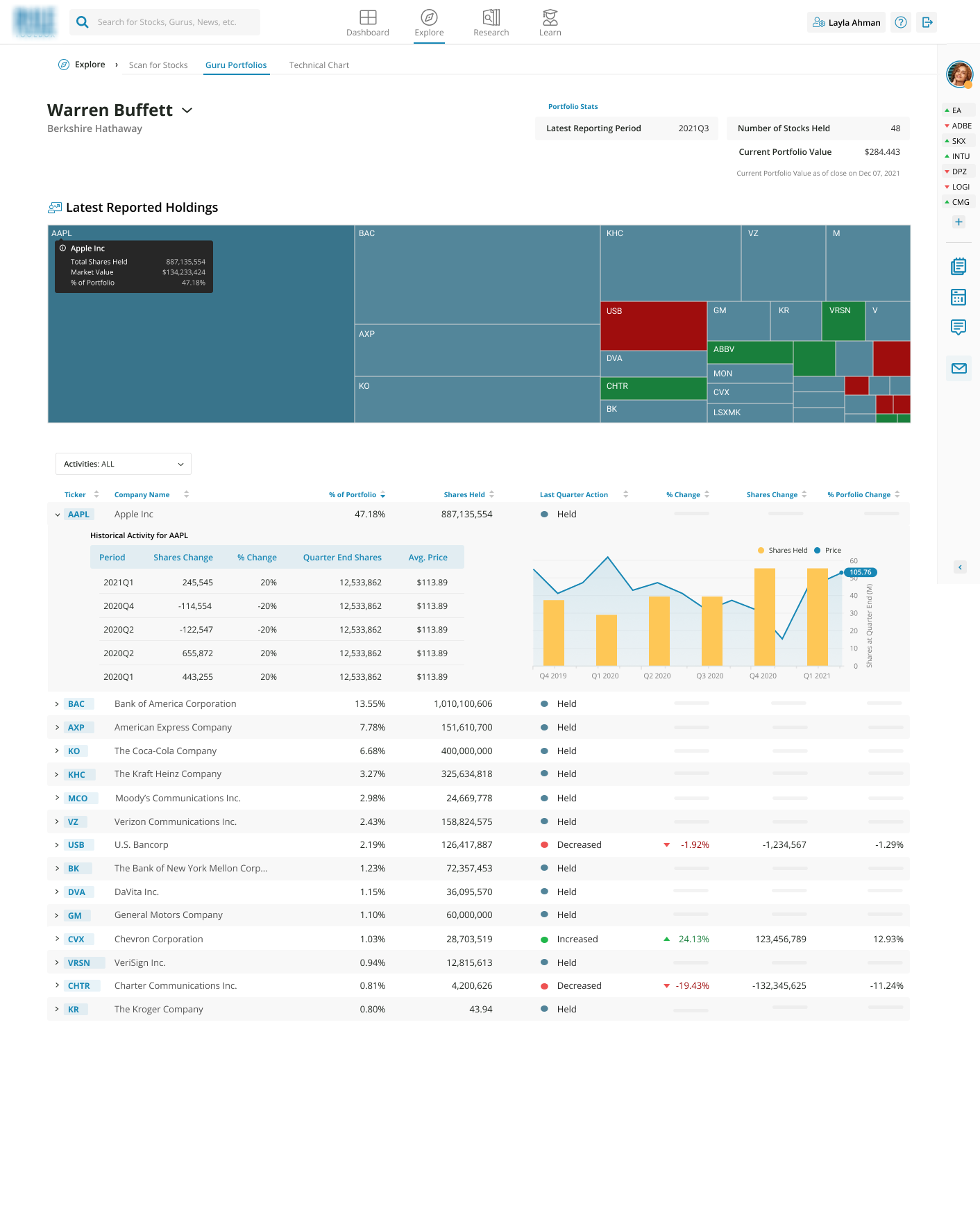The height and width of the screenshot is (1211, 980).
Task: Click the help question mark icon
Action: [901, 22]
